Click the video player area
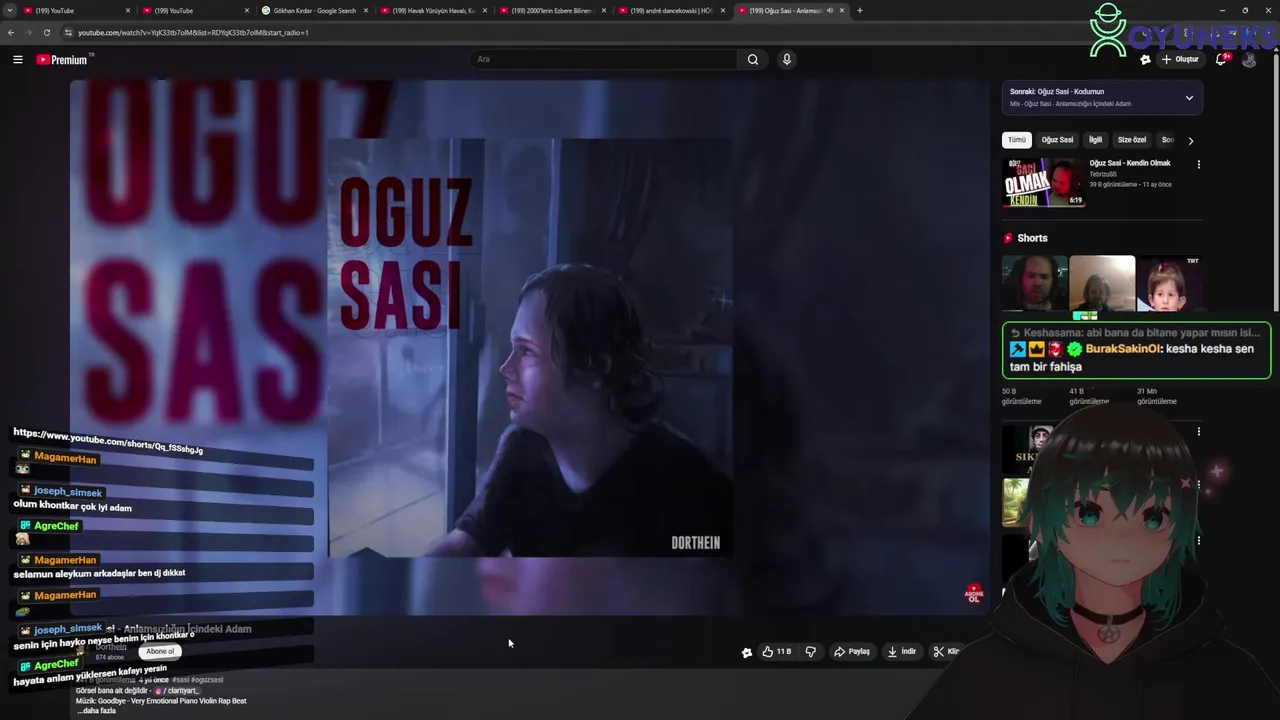The image size is (1280, 720). 530,348
